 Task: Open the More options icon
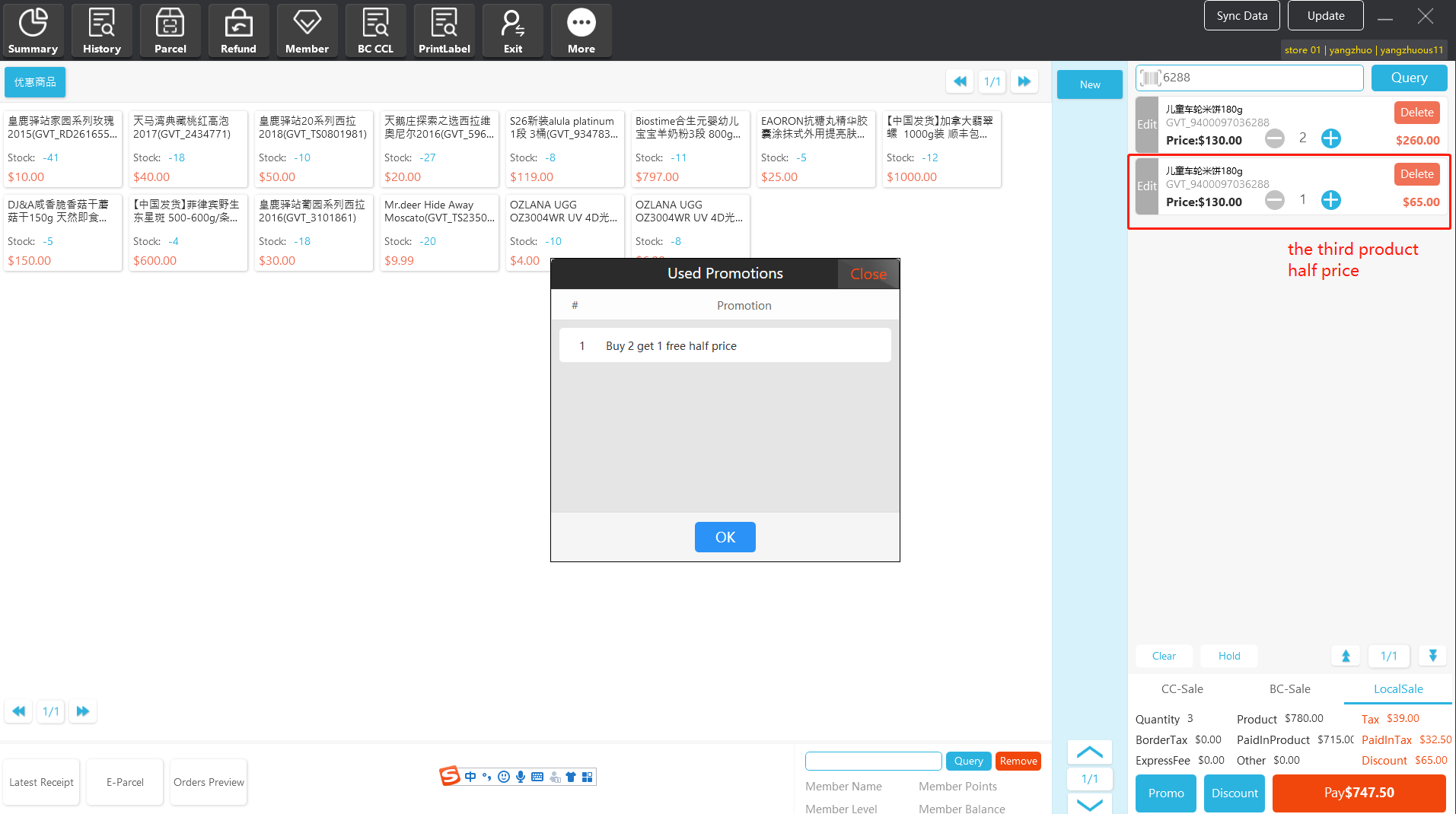[581, 30]
